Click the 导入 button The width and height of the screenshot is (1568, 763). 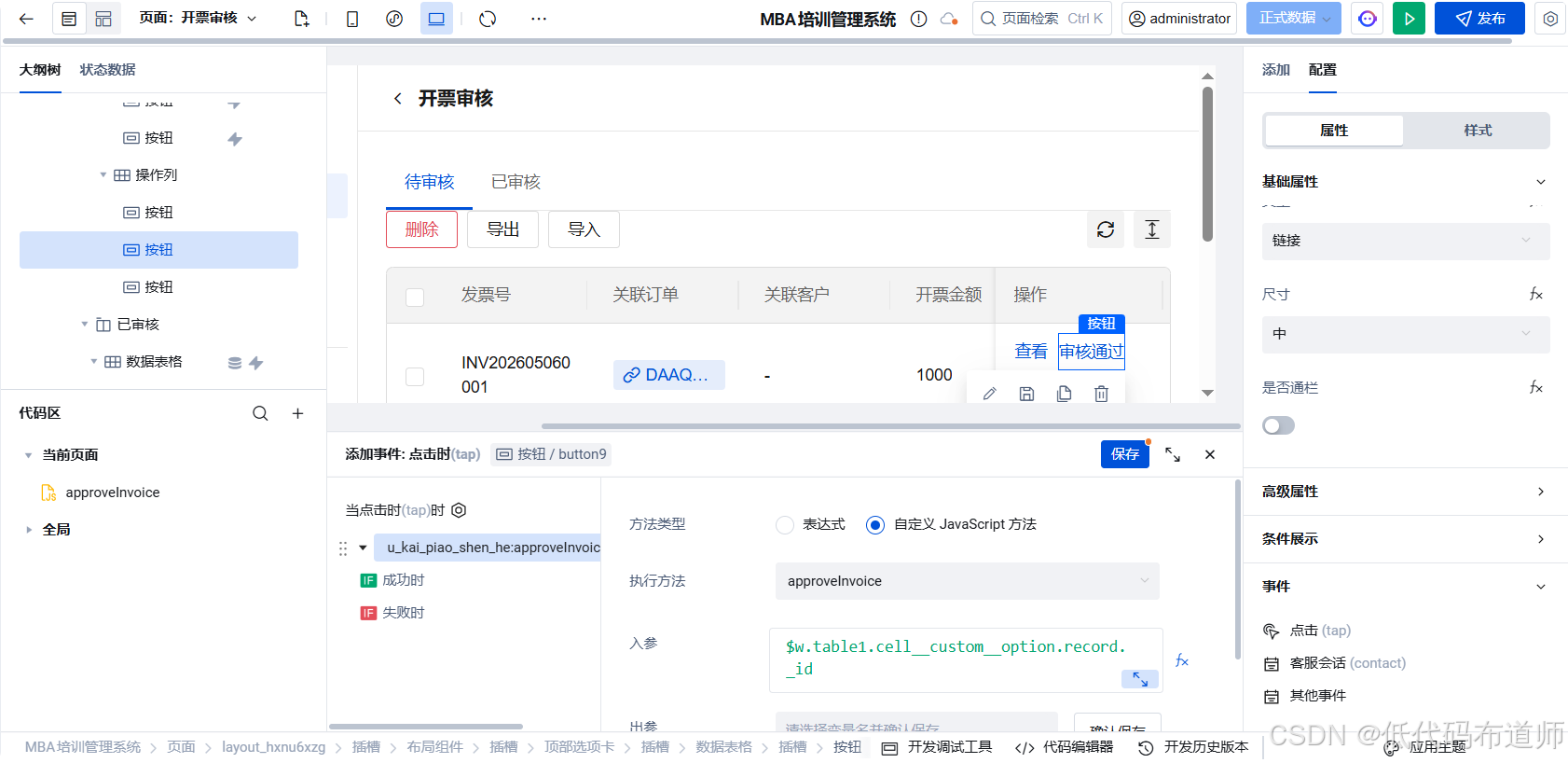584,229
